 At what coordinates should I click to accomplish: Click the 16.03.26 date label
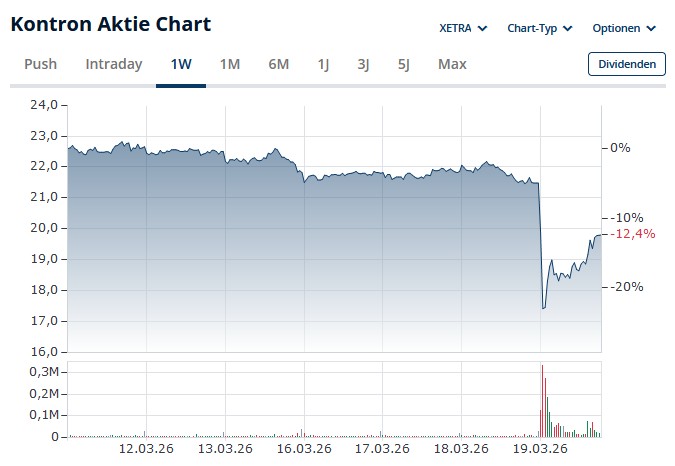(x=304, y=449)
